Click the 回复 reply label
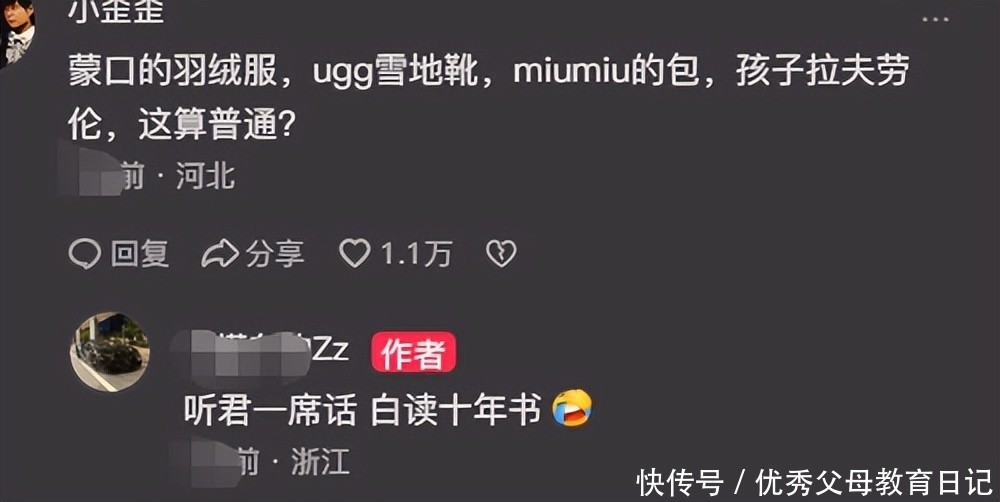The image size is (1000, 502). tap(140, 254)
